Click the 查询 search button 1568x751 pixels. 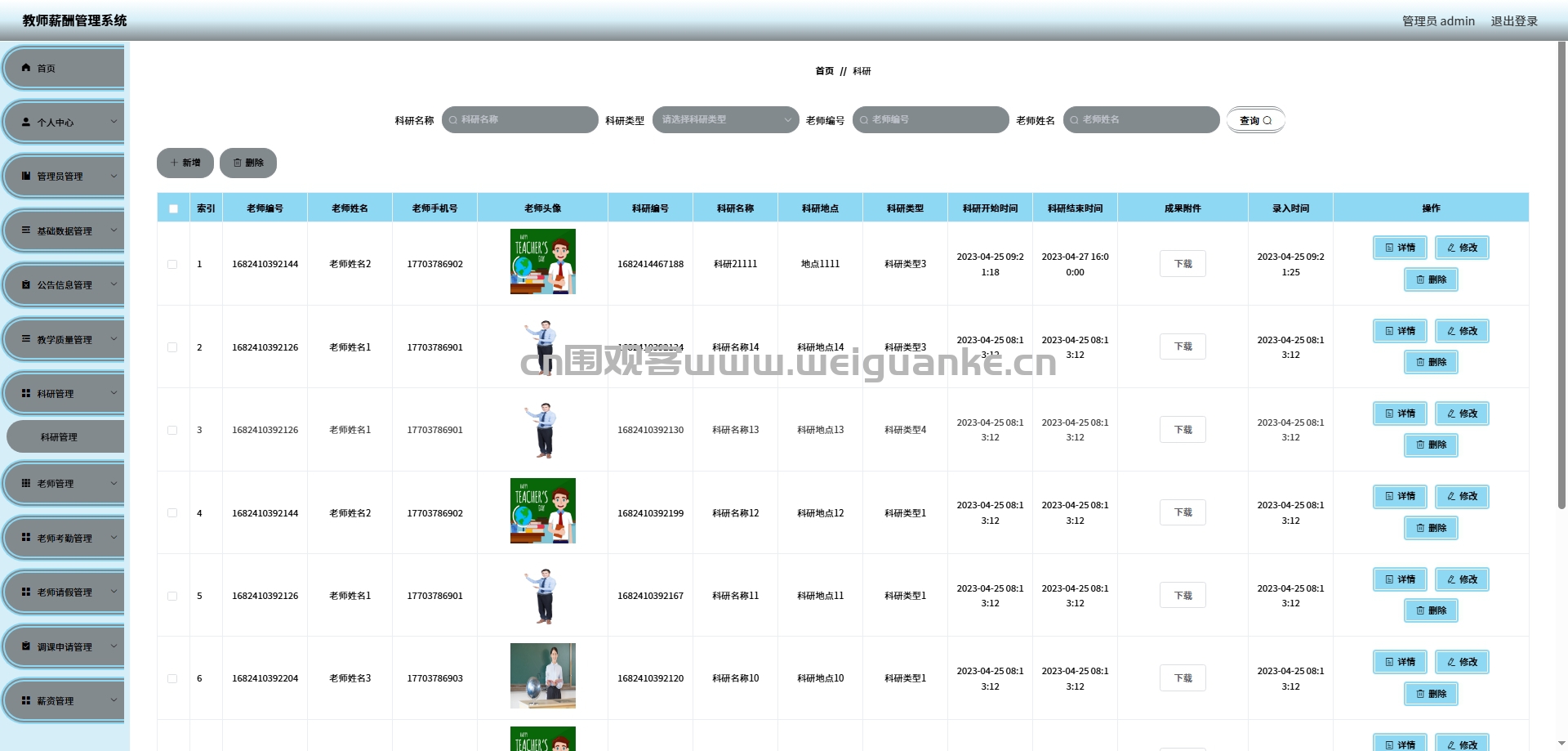coord(1255,120)
